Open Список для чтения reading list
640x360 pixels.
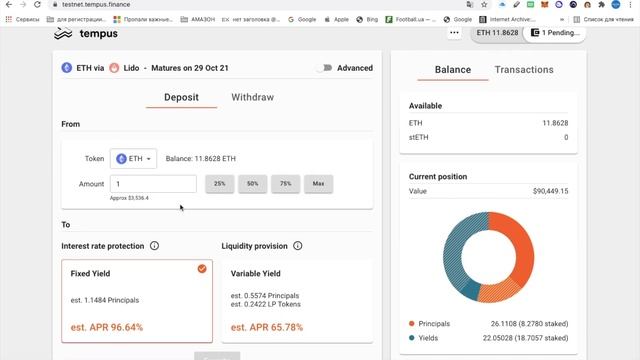[603, 19]
